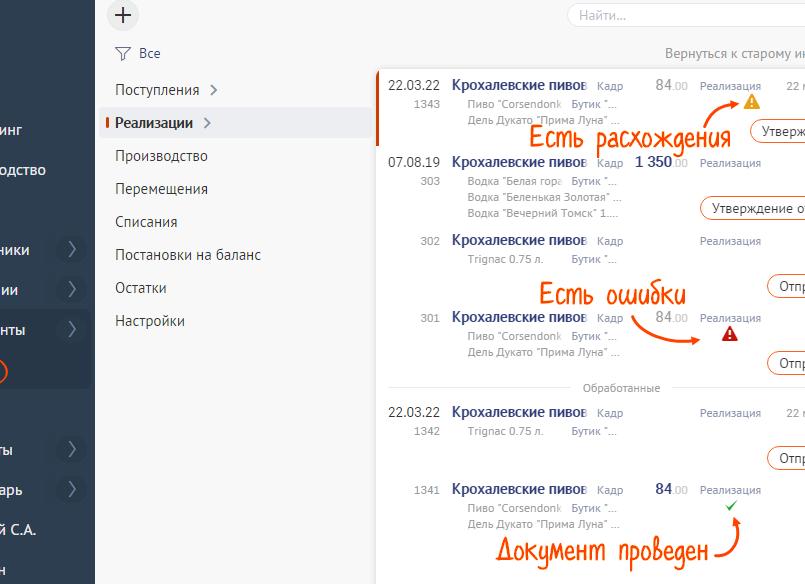Click the 84.00 amount on document 1341
805x584 pixels.
pos(671,489)
